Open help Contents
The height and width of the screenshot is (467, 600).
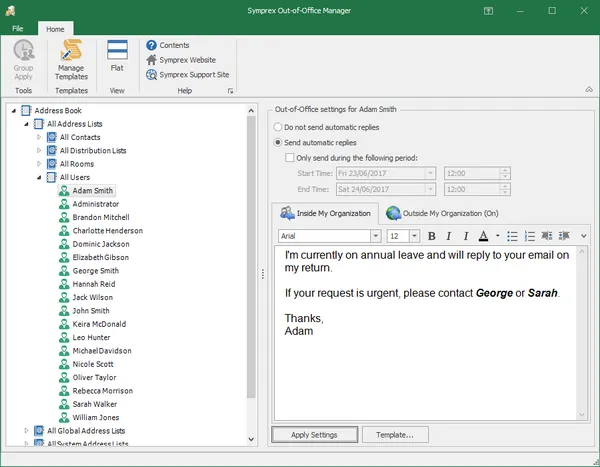click(167, 45)
